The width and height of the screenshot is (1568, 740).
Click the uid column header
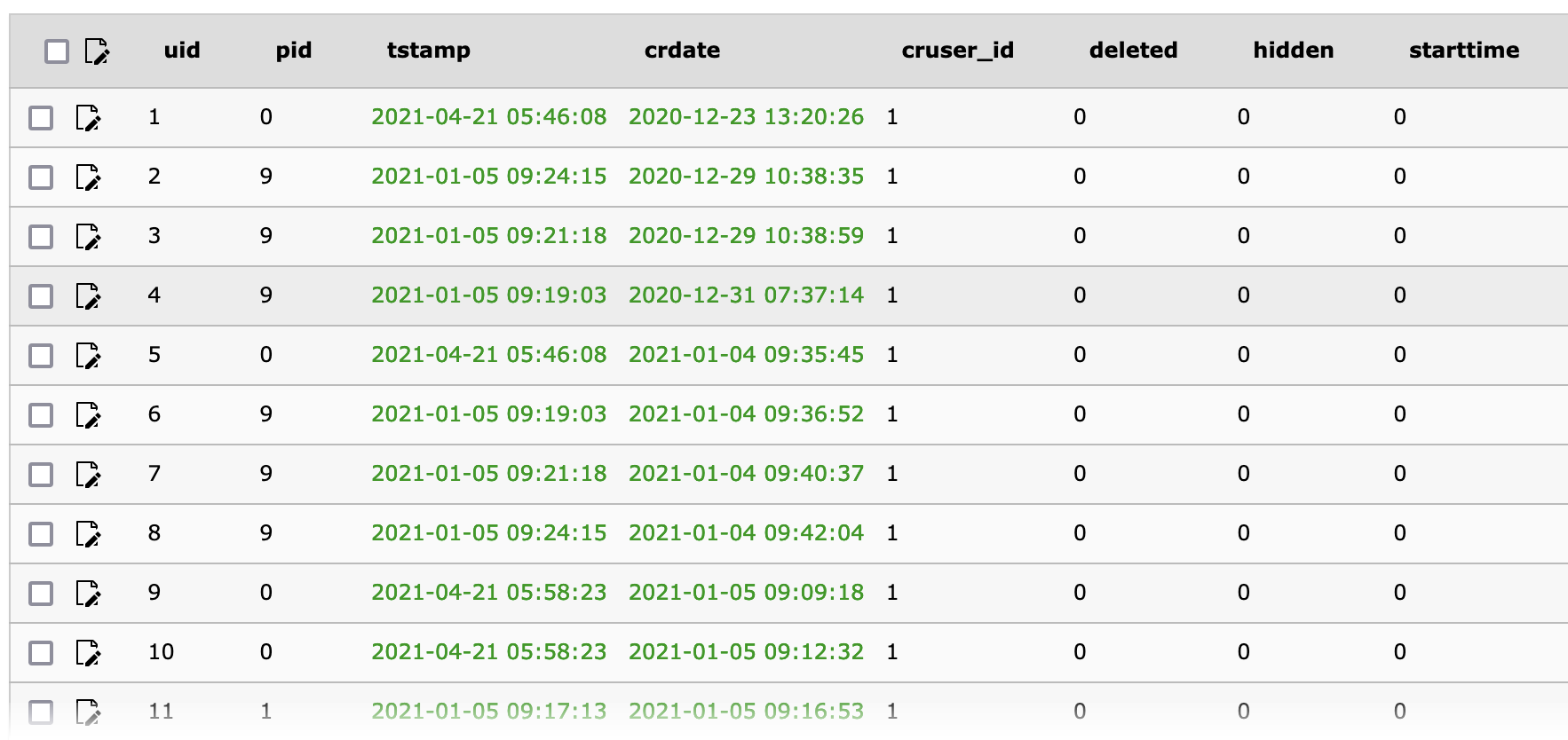coord(182,51)
